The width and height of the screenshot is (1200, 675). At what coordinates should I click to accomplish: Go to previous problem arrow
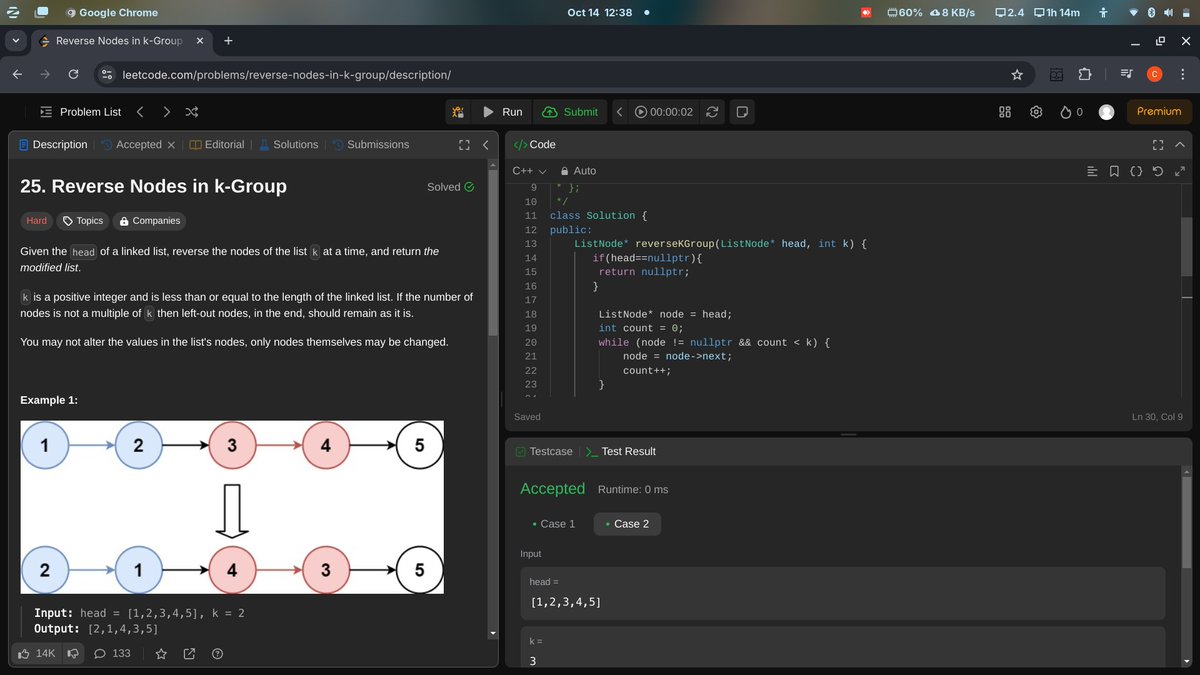140,112
